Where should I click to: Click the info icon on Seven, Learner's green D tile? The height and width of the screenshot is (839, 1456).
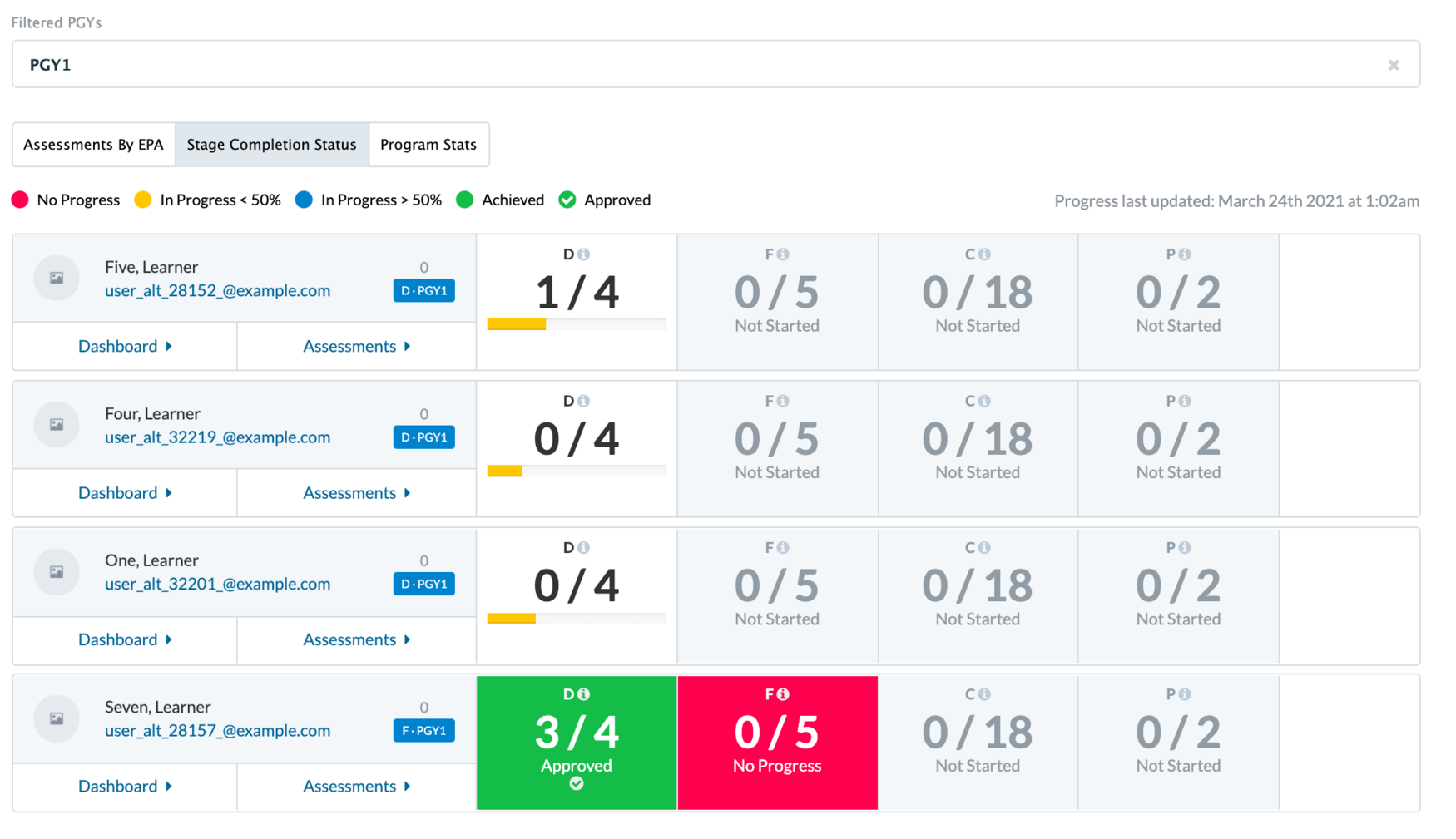584,694
